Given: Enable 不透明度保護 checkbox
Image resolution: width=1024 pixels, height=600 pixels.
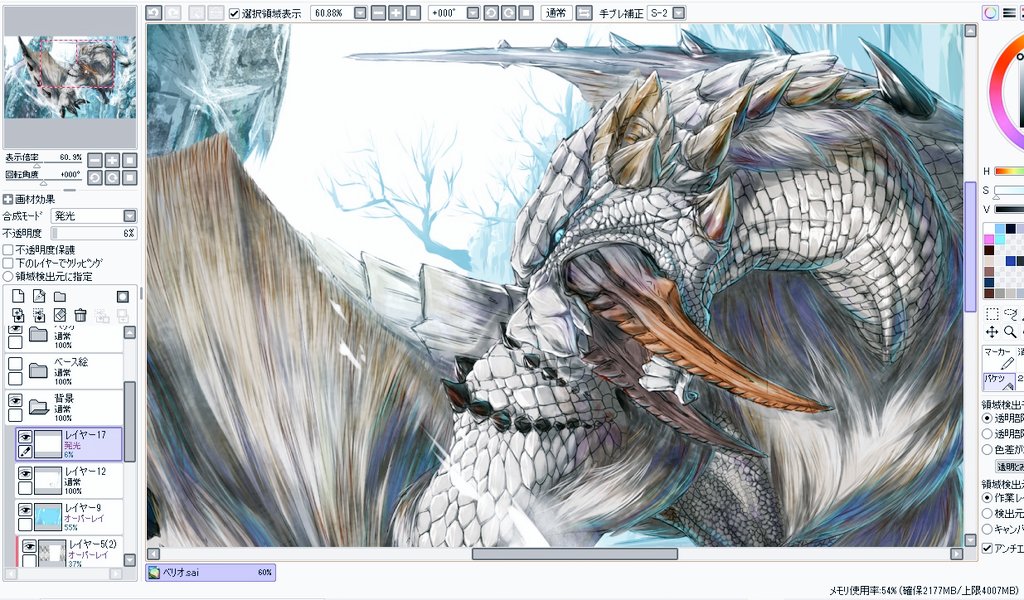Looking at the screenshot, I should point(8,249).
